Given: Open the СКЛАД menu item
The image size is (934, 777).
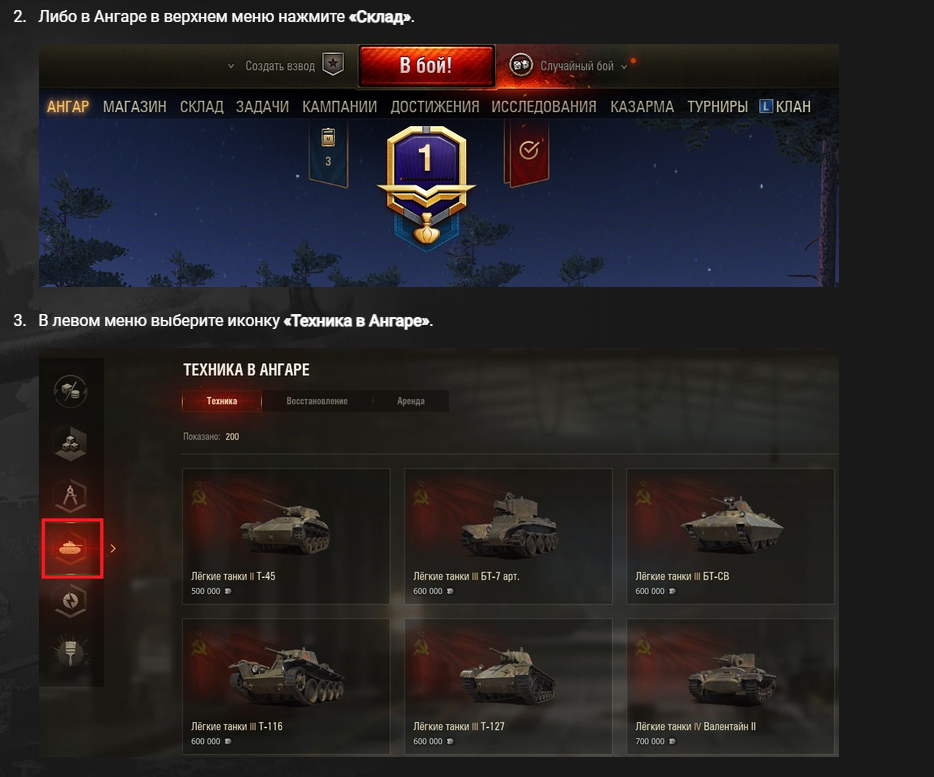Looking at the screenshot, I should coord(201,107).
